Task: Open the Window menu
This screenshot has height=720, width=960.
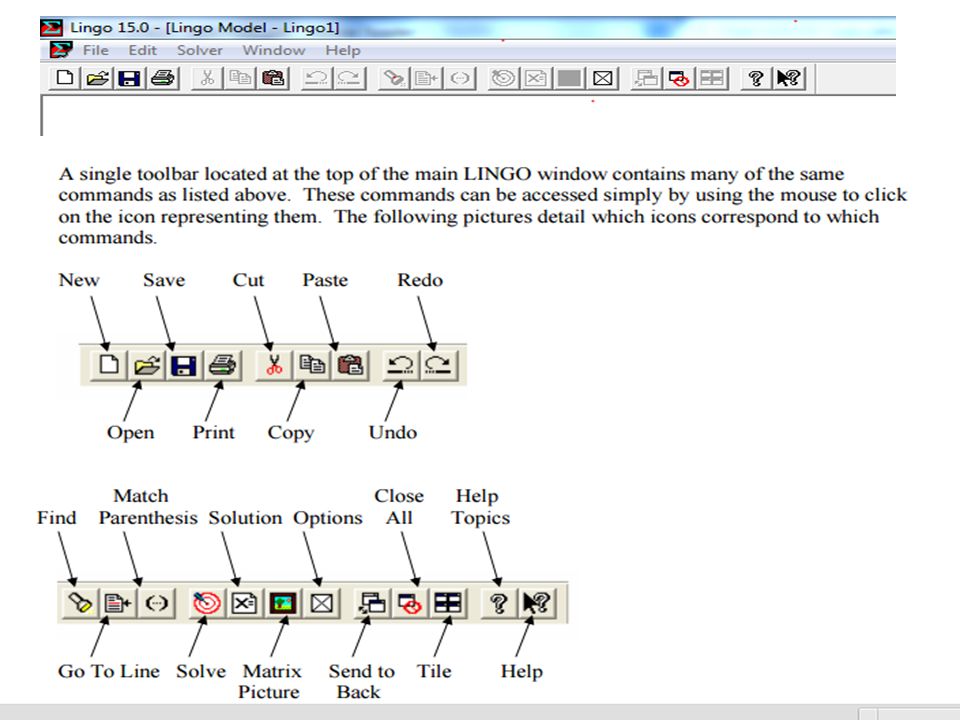Action: click(x=274, y=50)
